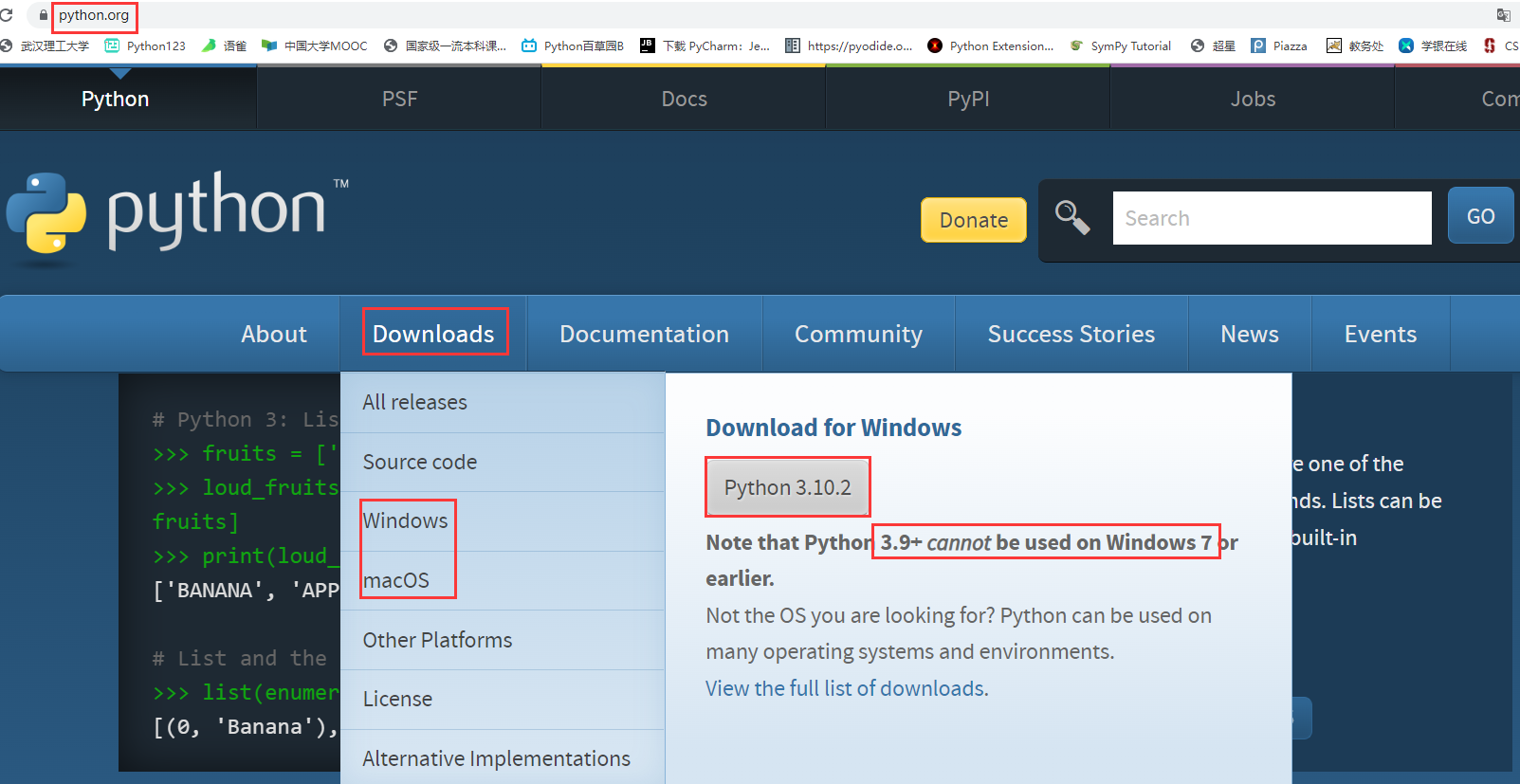Open the Events navigation menu
The height and width of the screenshot is (784, 1520).
pyautogui.click(x=1381, y=334)
